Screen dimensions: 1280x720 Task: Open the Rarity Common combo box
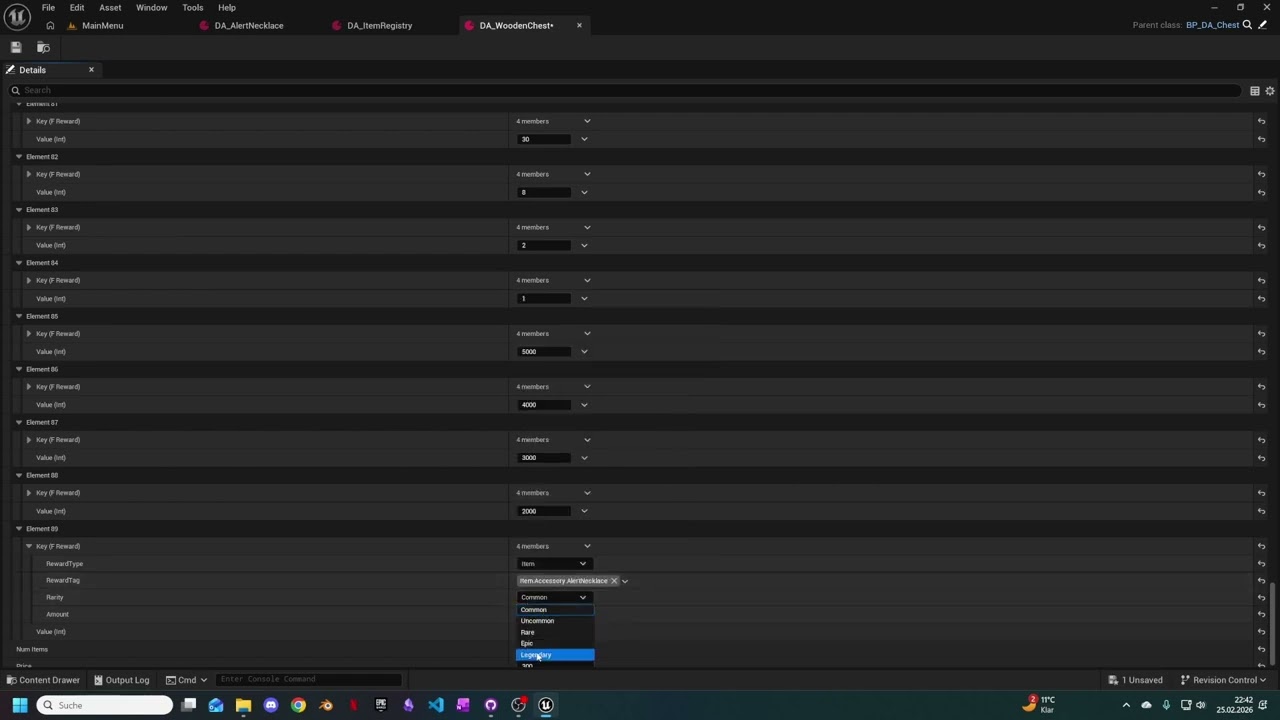point(553,598)
